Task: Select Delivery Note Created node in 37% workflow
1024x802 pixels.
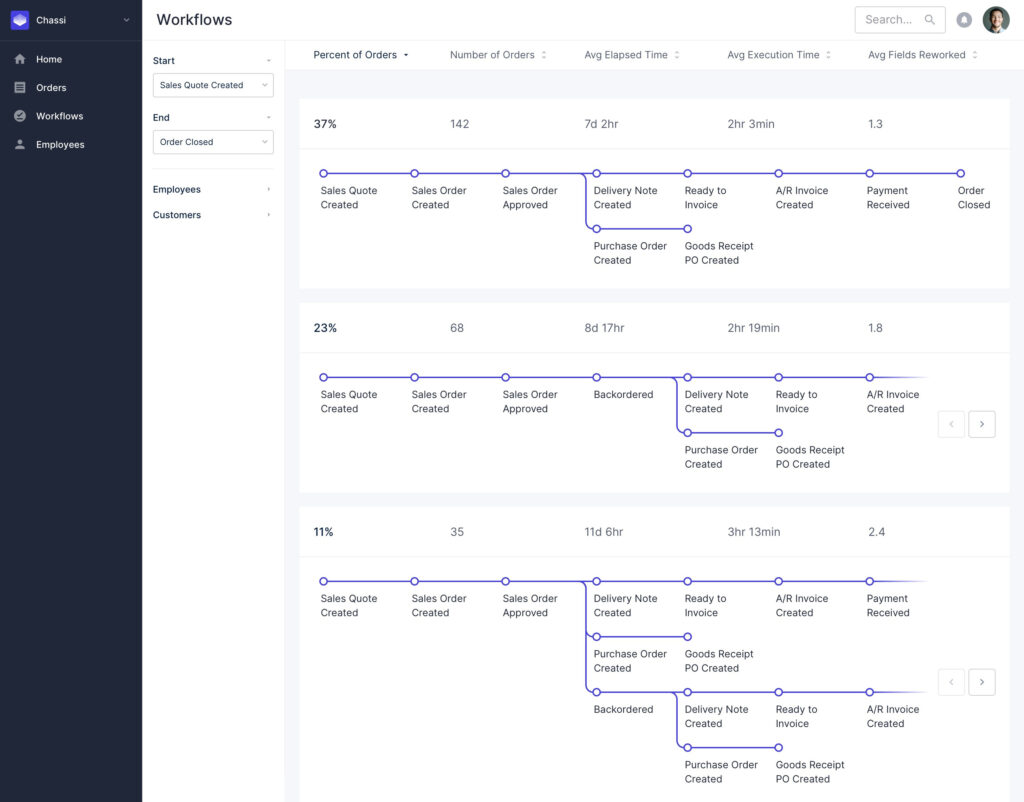Action: coord(596,173)
